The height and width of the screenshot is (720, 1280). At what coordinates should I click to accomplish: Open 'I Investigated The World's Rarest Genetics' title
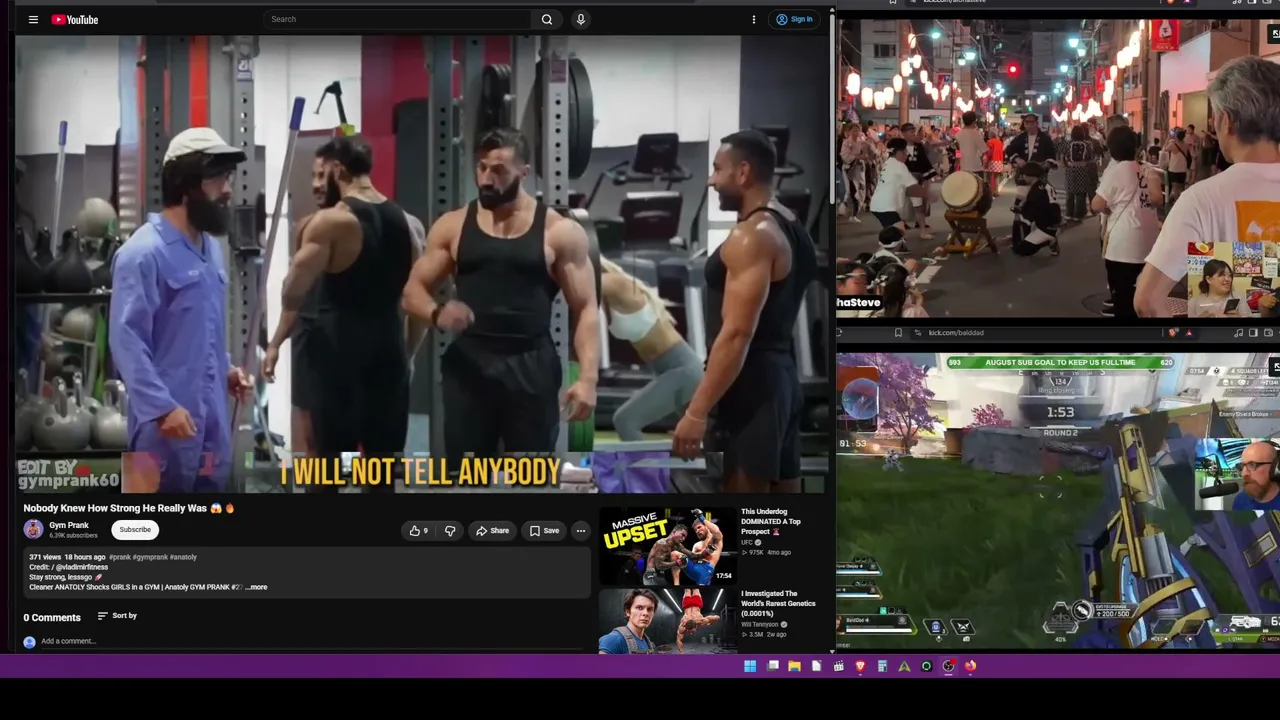tap(778, 604)
